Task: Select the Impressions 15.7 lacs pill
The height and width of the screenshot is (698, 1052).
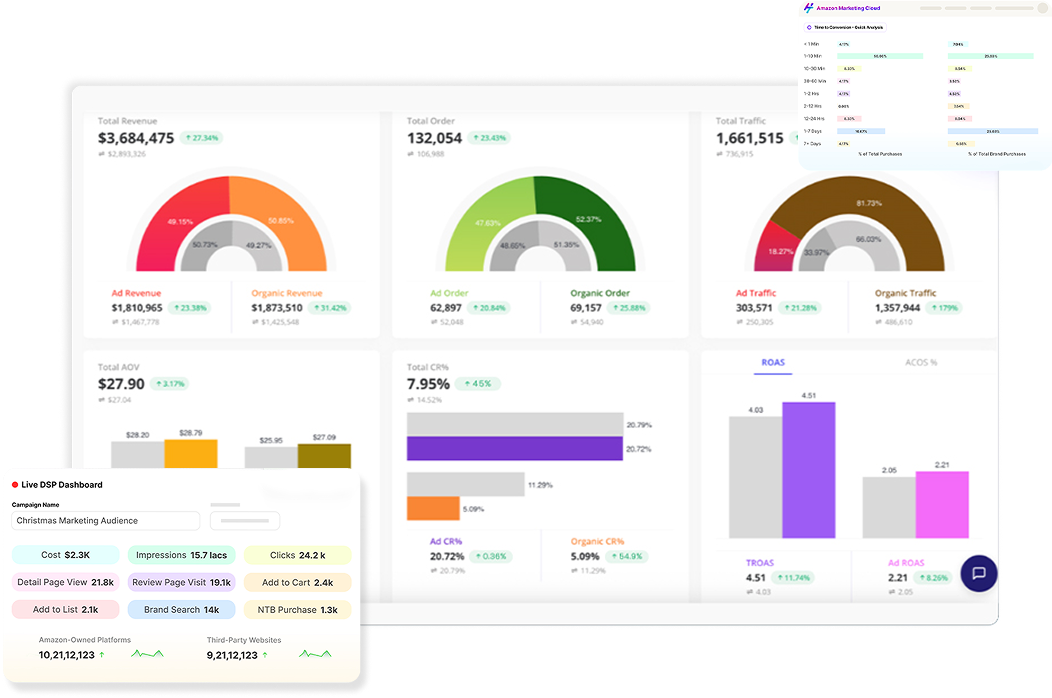Action: [181, 555]
